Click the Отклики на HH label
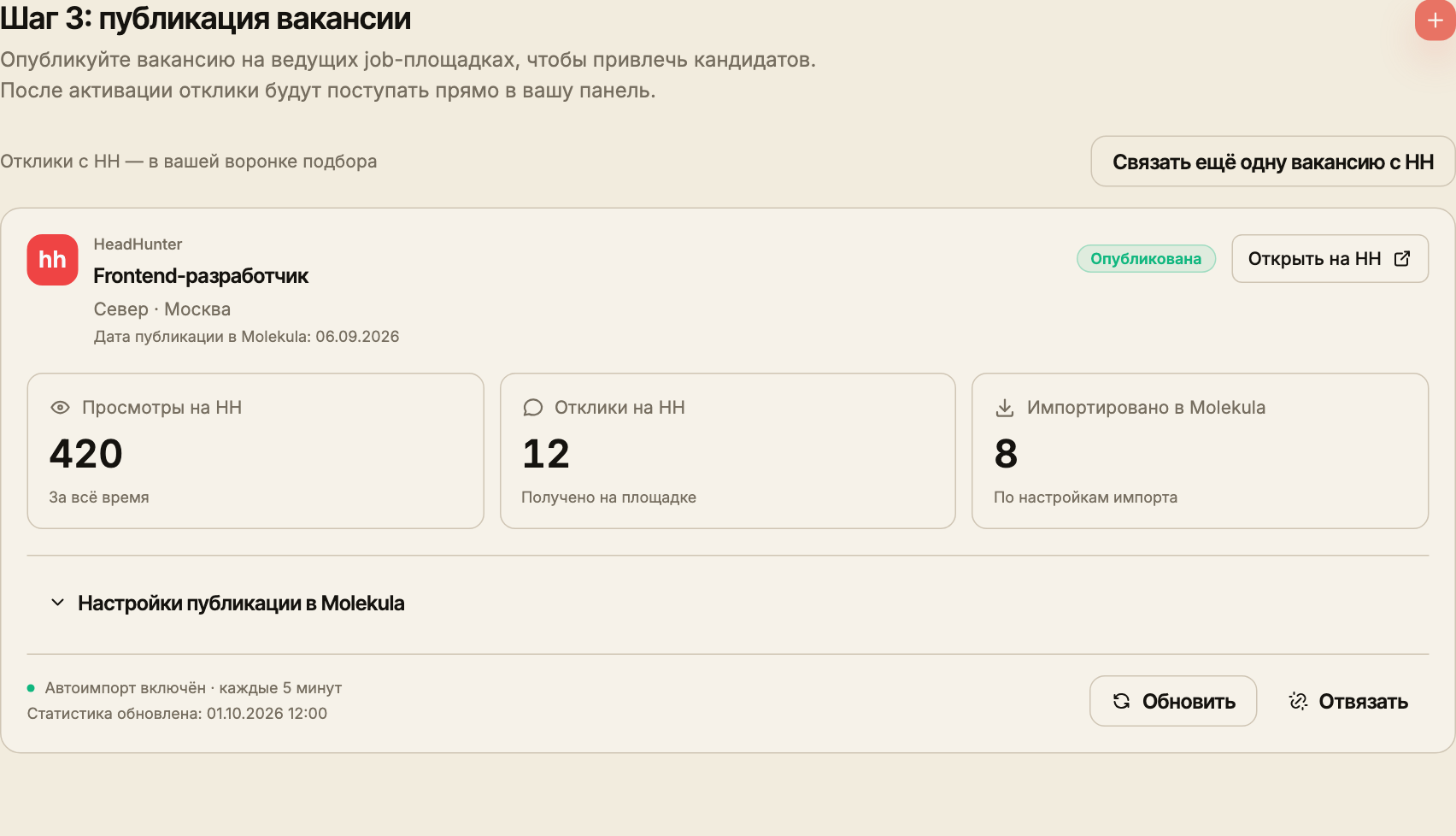Viewport: 1456px width, 836px height. [619, 408]
